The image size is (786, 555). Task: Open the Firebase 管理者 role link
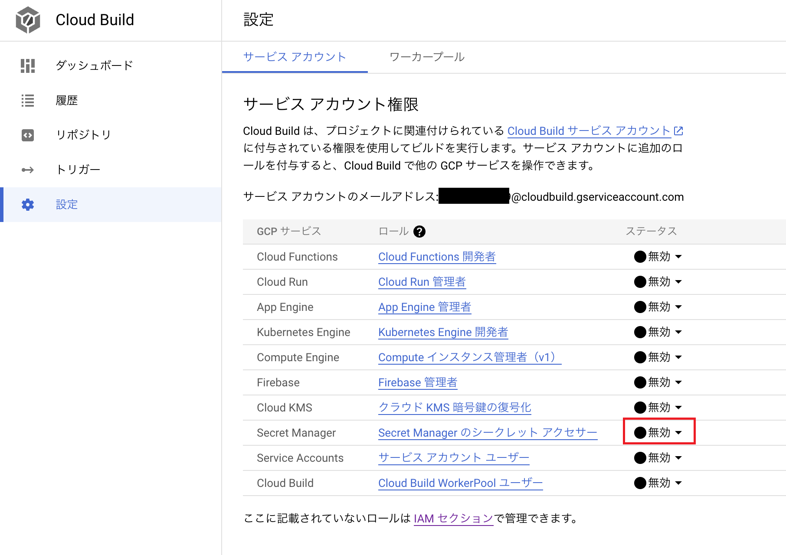(x=418, y=382)
